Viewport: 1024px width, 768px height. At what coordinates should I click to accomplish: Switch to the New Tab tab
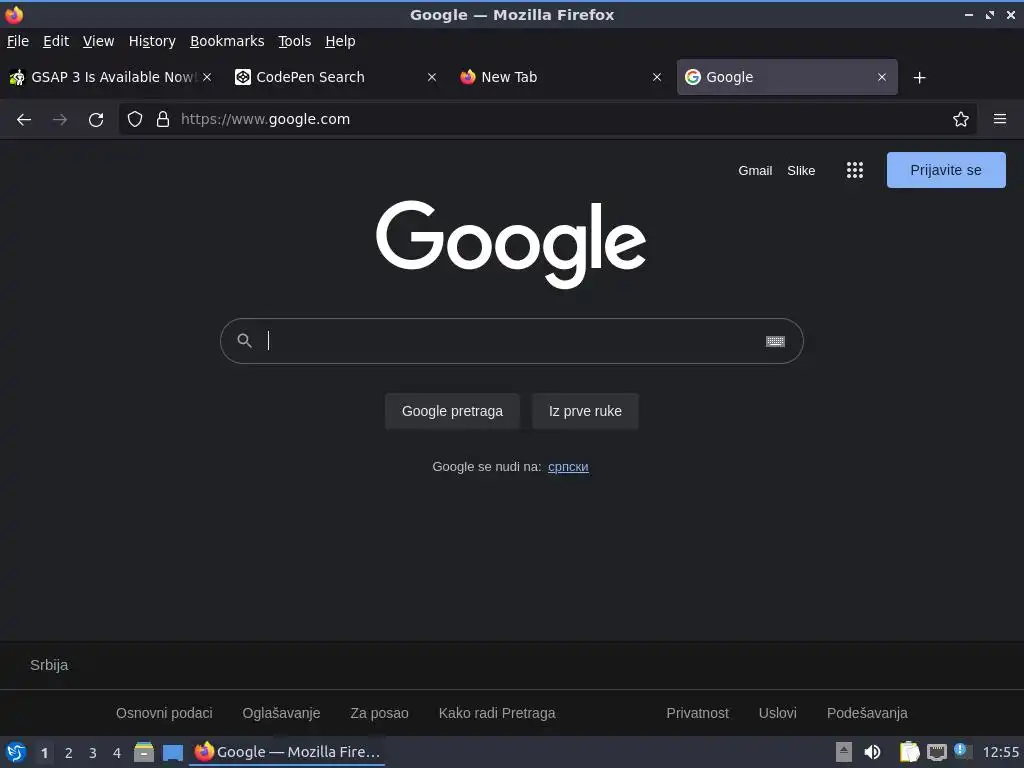click(560, 77)
